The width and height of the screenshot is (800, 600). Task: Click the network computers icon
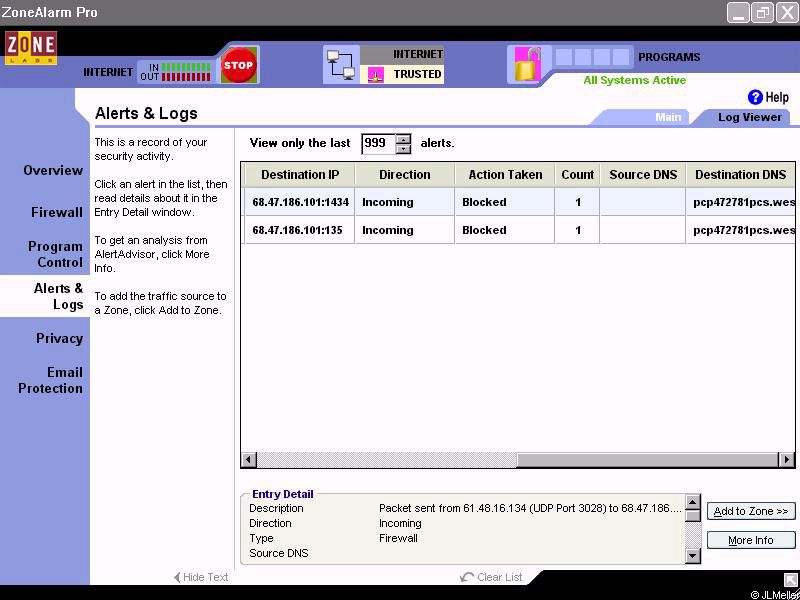[x=340, y=65]
